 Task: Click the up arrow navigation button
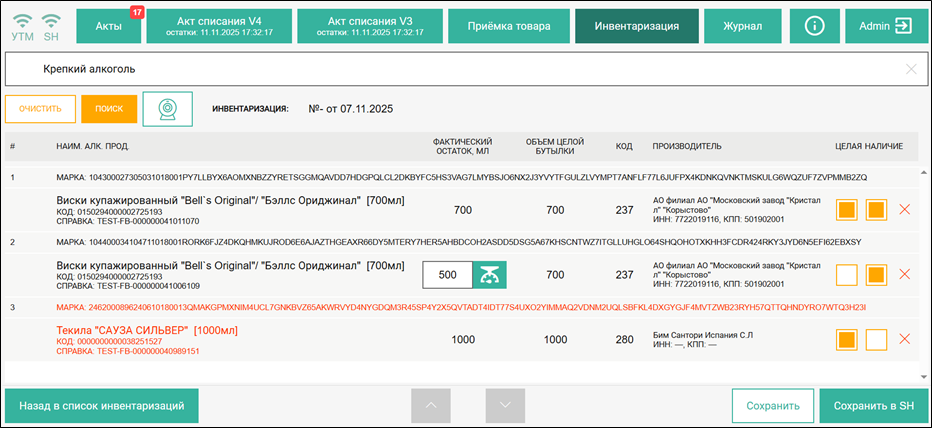(432, 405)
